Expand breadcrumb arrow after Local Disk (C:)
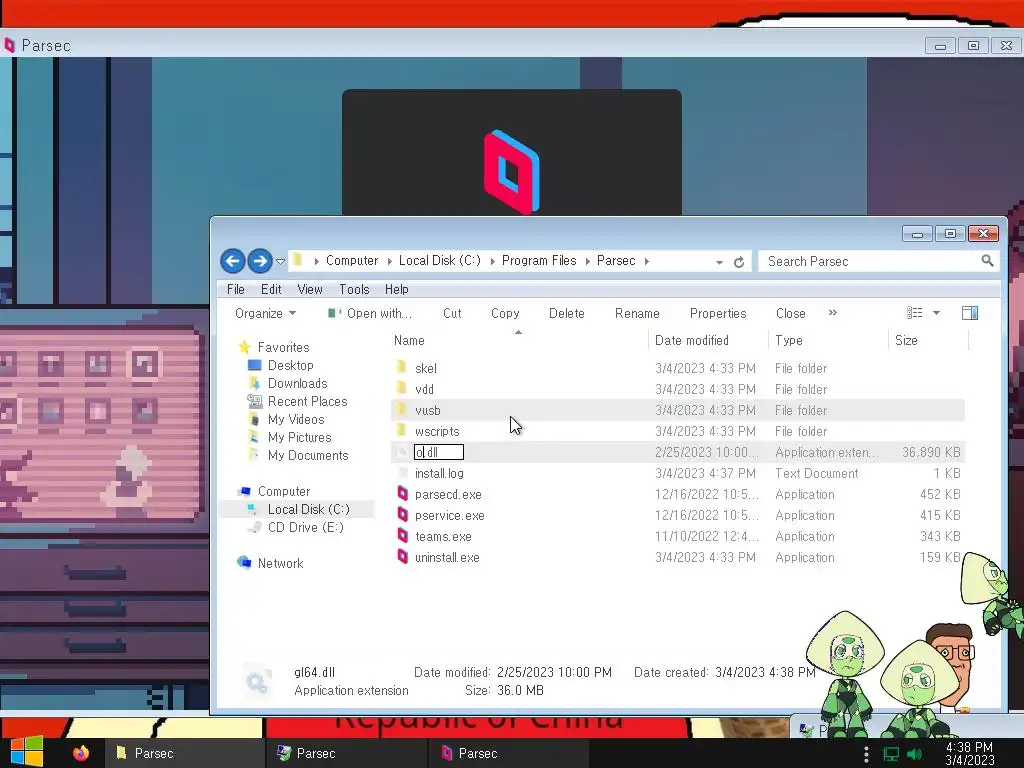 click(492, 261)
